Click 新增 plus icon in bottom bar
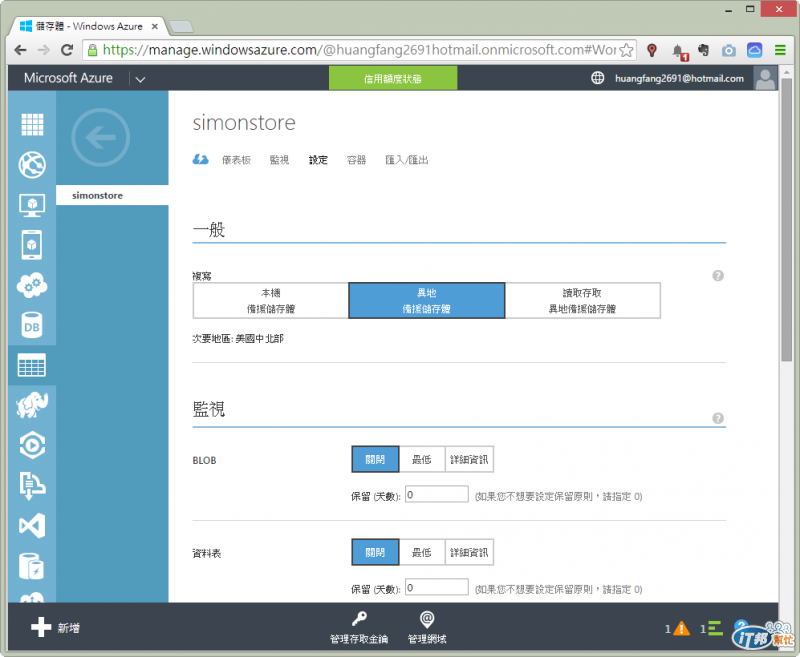800x657 pixels. click(x=41, y=627)
